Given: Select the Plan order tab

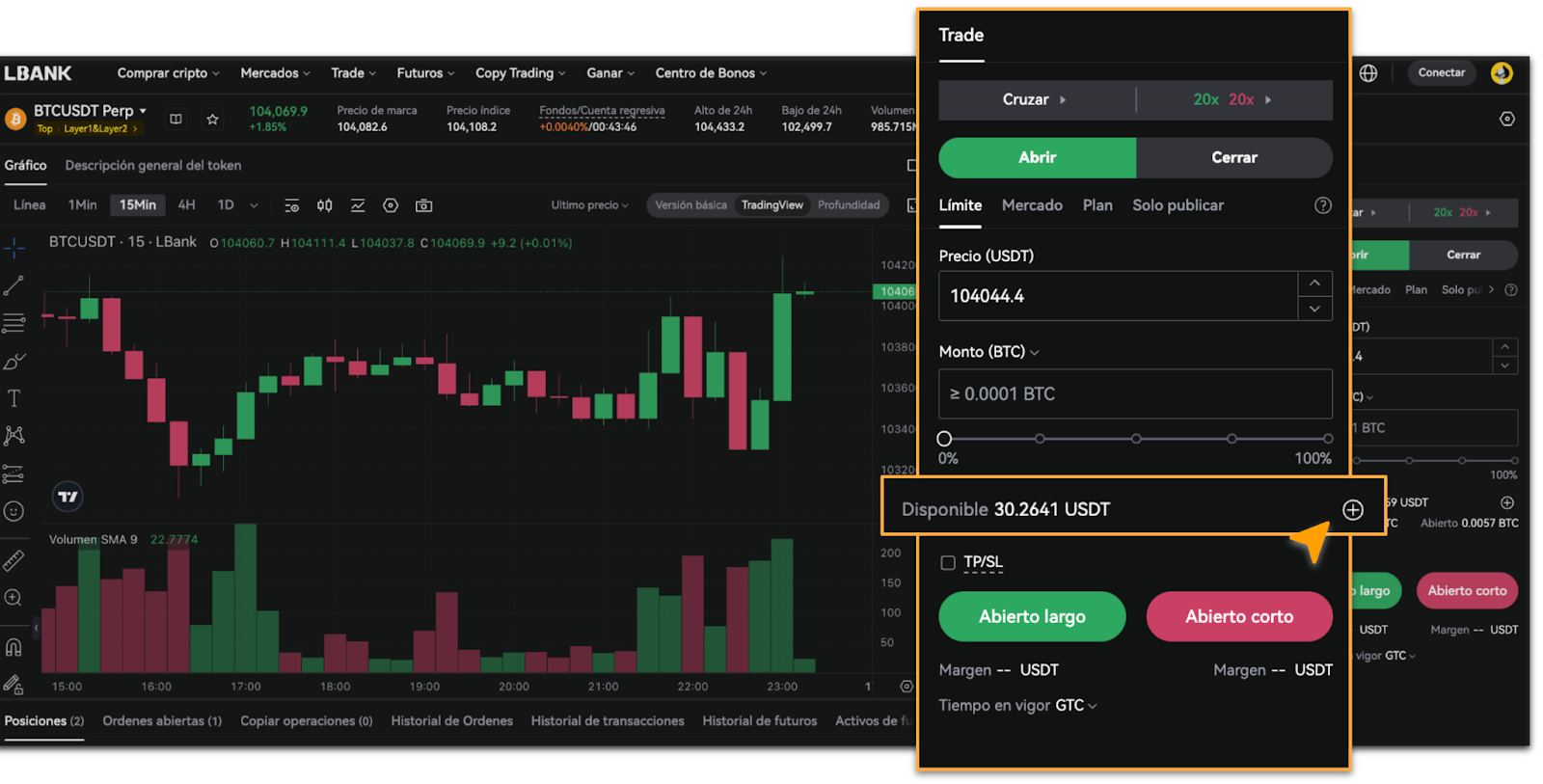Looking at the screenshot, I should (1097, 205).
